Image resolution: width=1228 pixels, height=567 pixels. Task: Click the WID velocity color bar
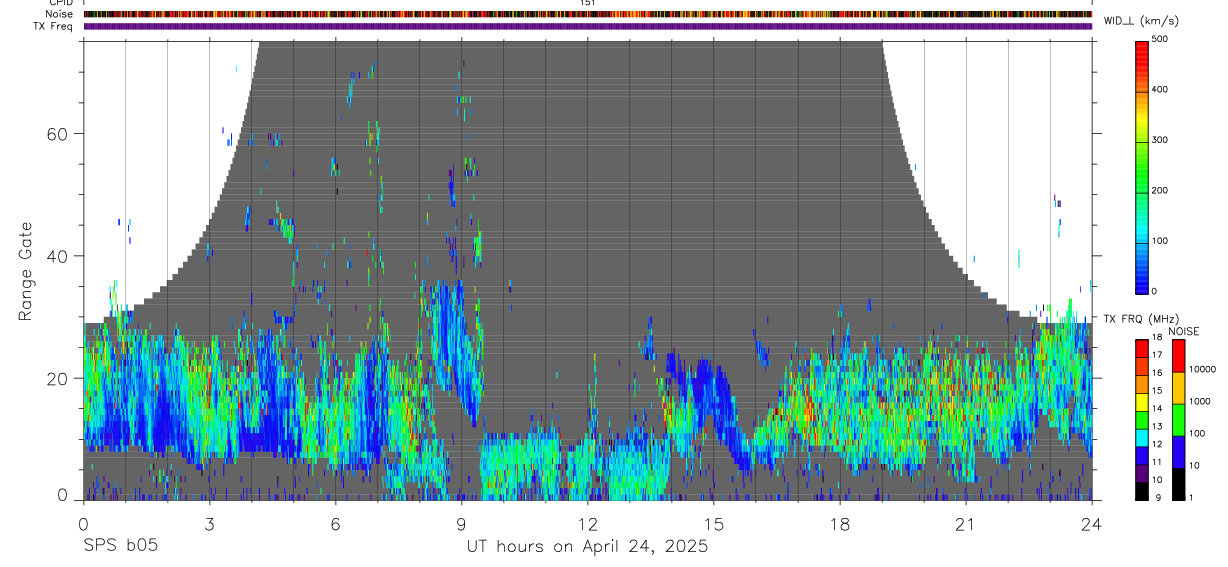coord(1142,166)
